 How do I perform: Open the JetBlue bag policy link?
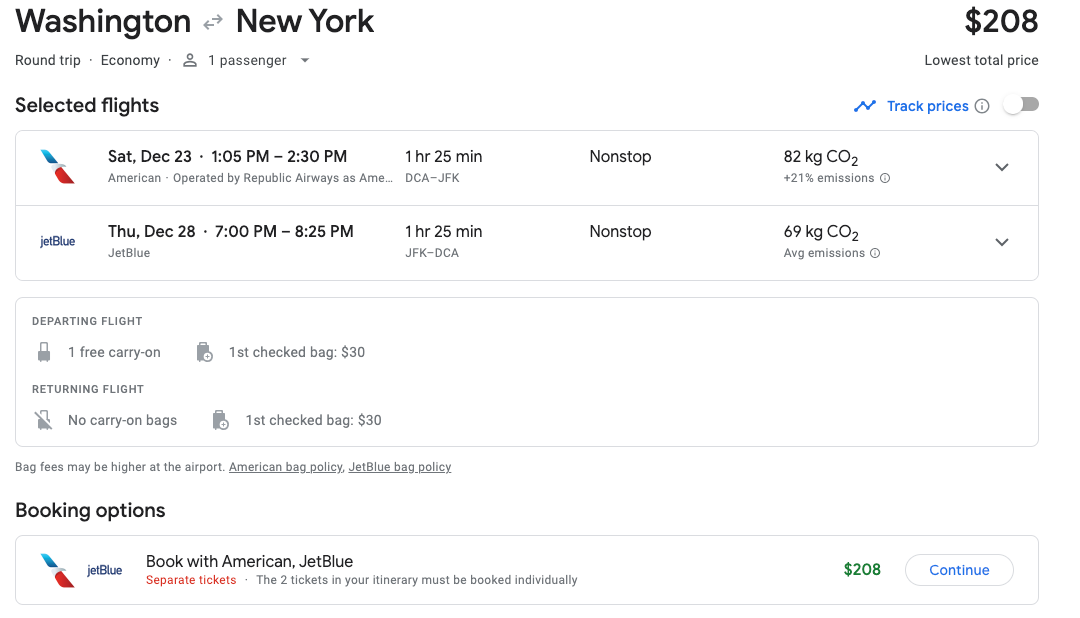click(400, 466)
